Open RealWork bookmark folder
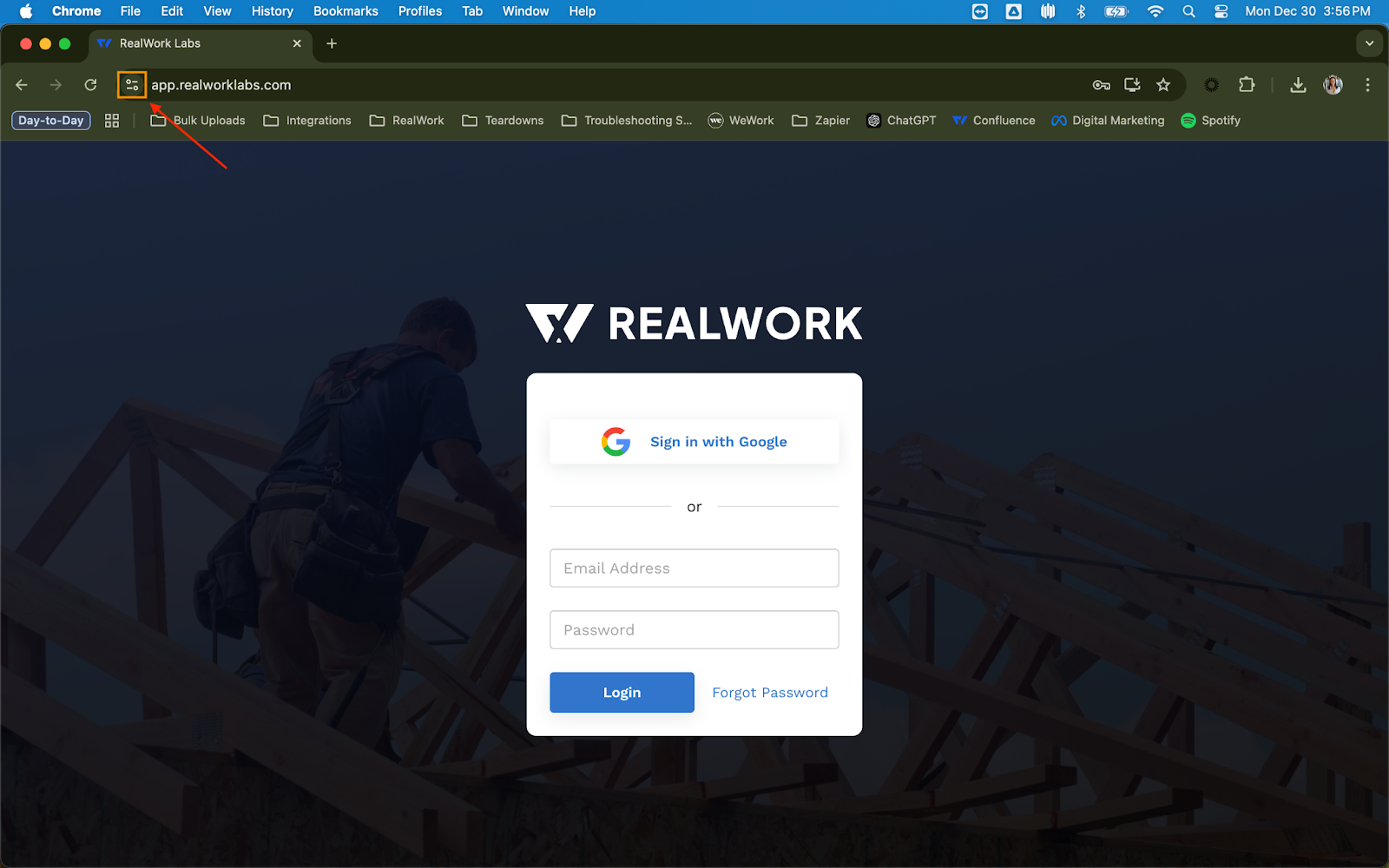The height and width of the screenshot is (868, 1389). (x=406, y=121)
